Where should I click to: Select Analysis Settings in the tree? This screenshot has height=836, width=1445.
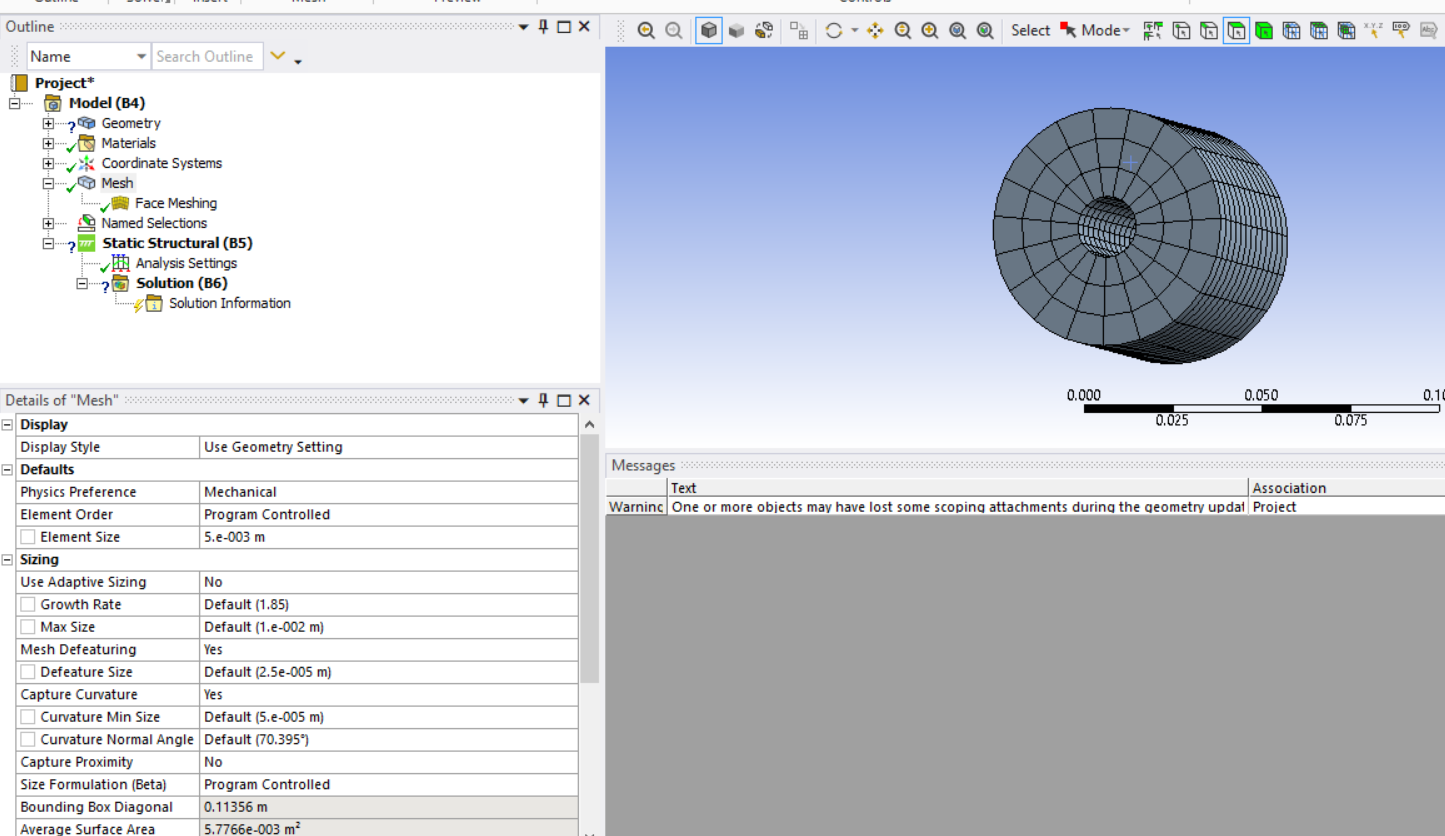[x=186, y=263]
